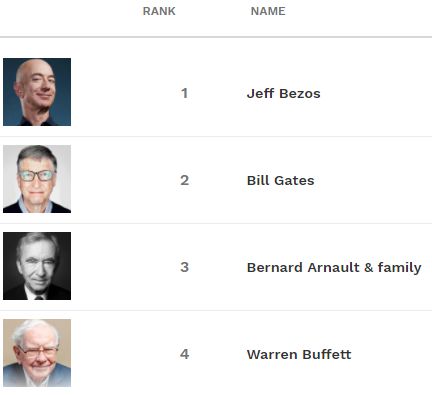
Task: Sort the list by the RANK column header
Action: coord(159,11)
